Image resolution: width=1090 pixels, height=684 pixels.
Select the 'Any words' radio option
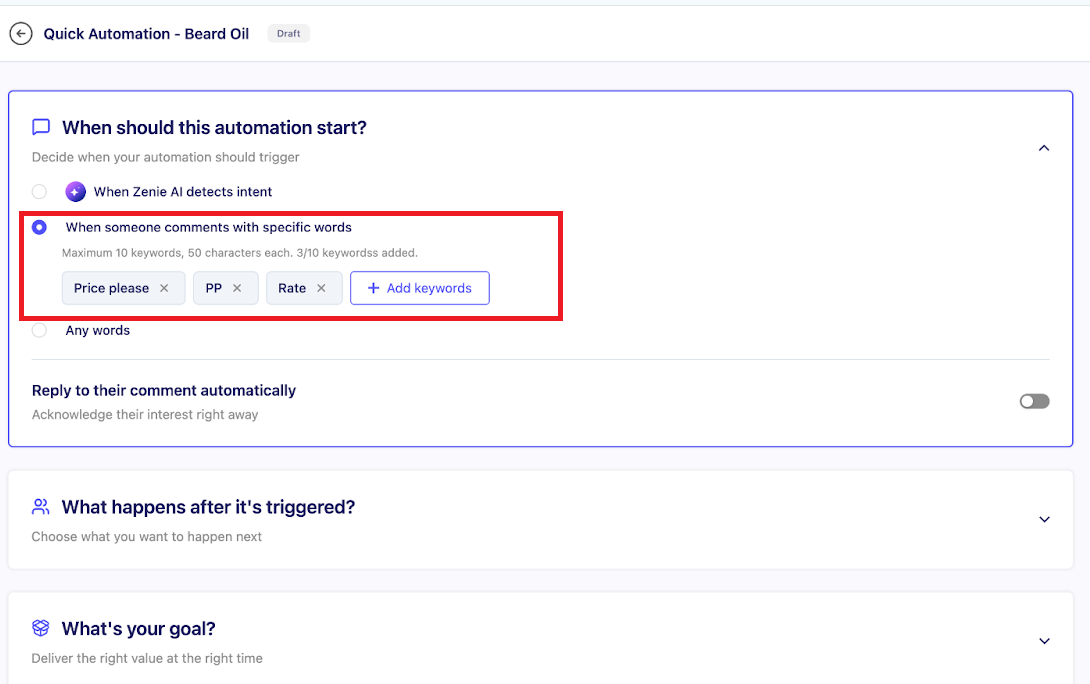pyautogui.click(x=39, y=330)
